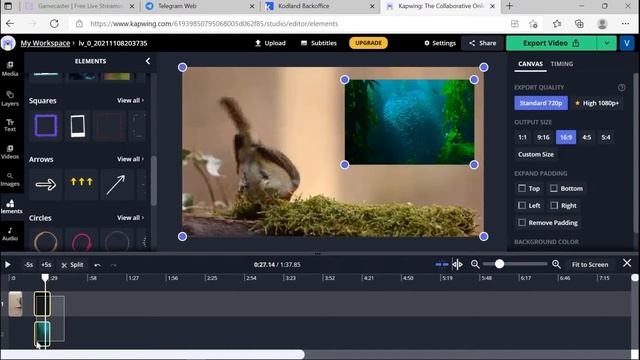
Task: Add the white right arrow element
Action: tap(46, 184)
